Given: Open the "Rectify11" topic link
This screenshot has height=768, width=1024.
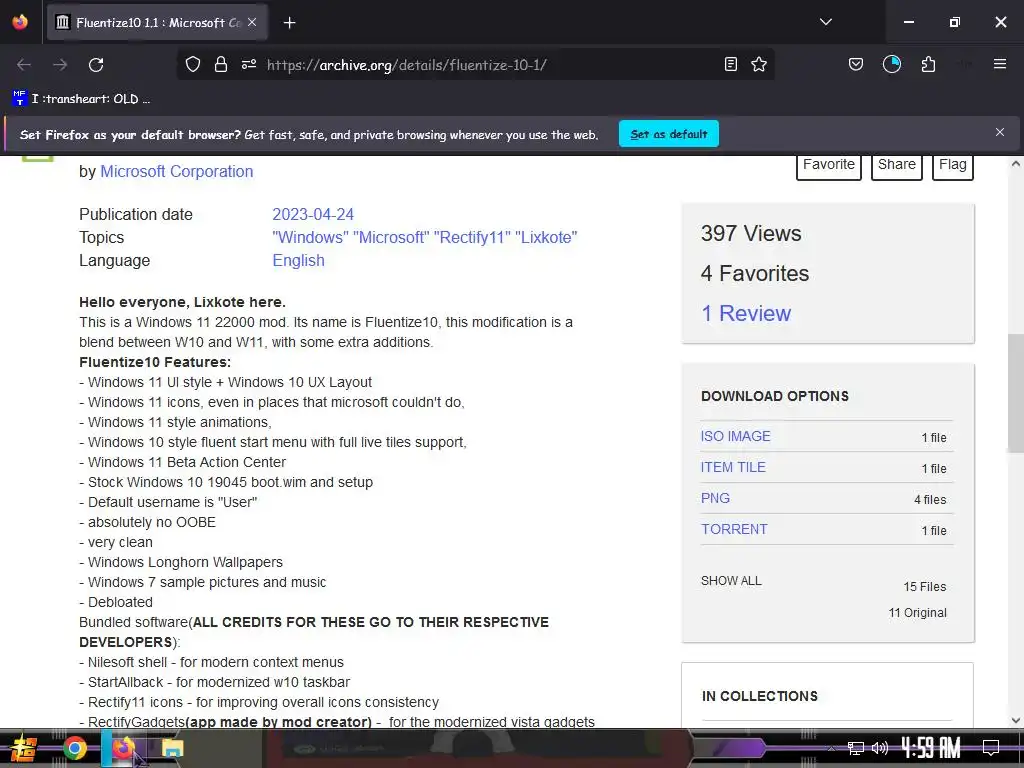Looking at the screenshot, I should [472, 237].
